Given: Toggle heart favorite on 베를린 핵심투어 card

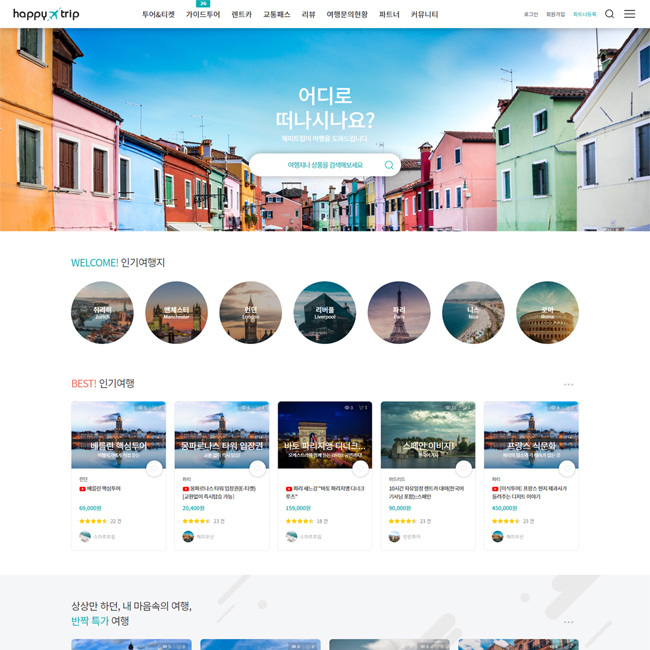Looking at the screenshot, I should (x=154, y=468).
